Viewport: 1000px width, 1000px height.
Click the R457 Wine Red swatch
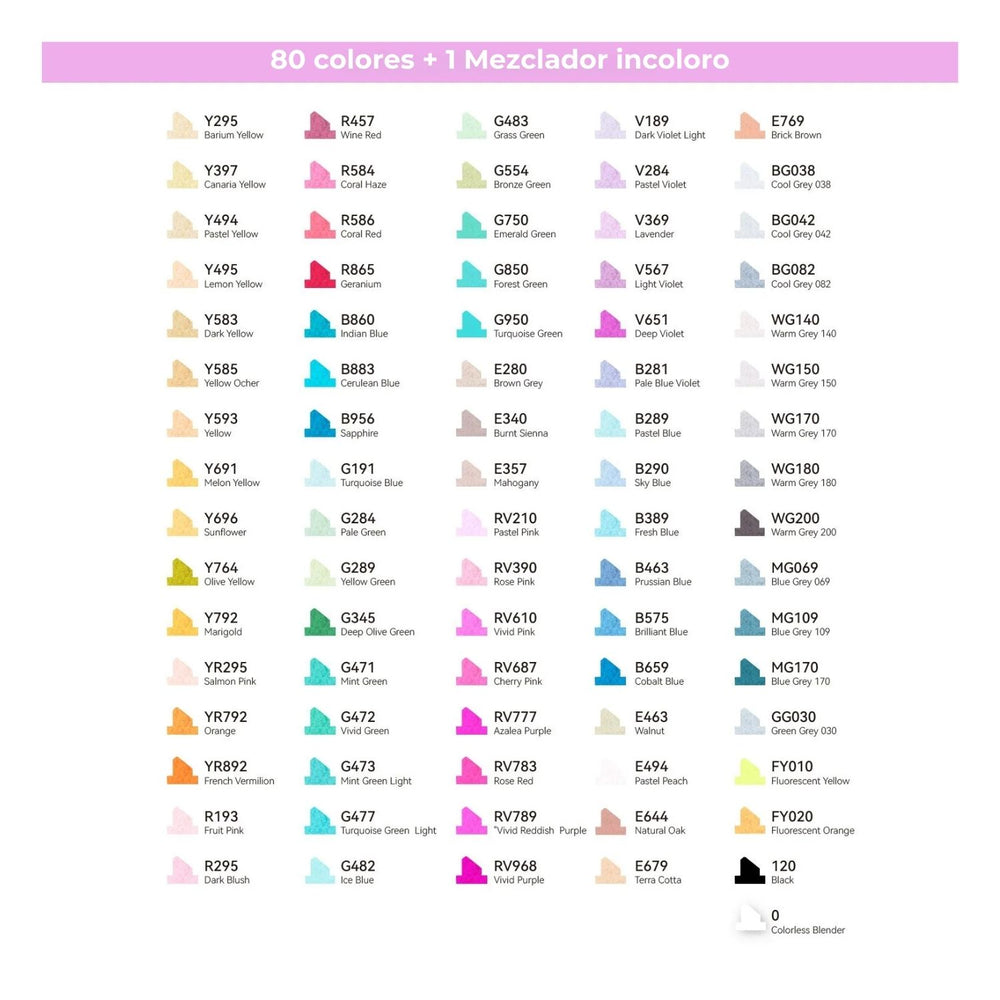[319, 126]
